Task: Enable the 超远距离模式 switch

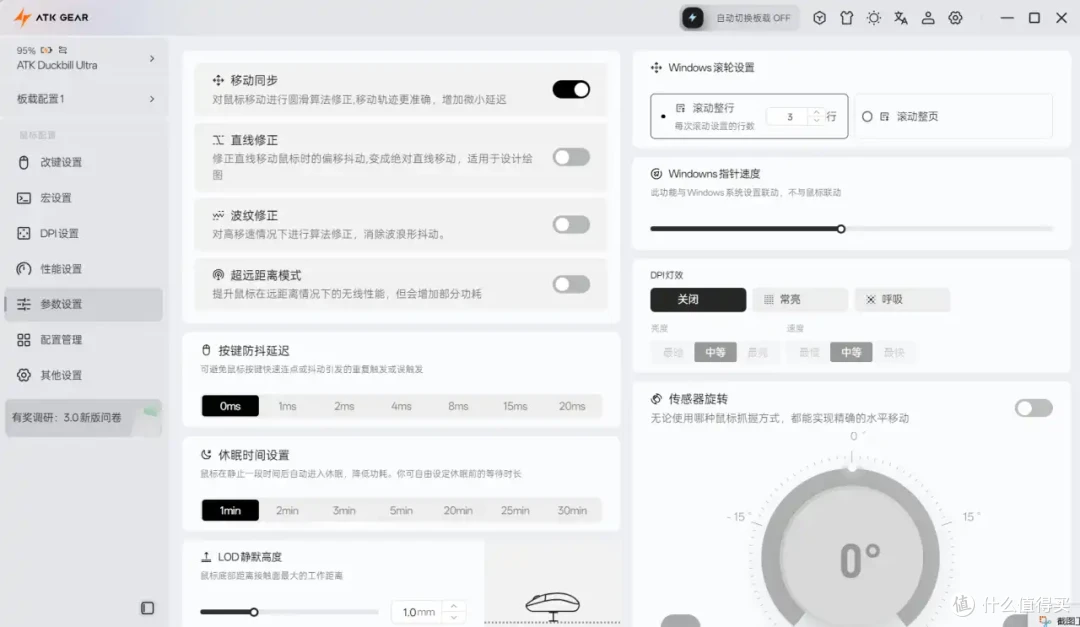Action: coord(571,285)
